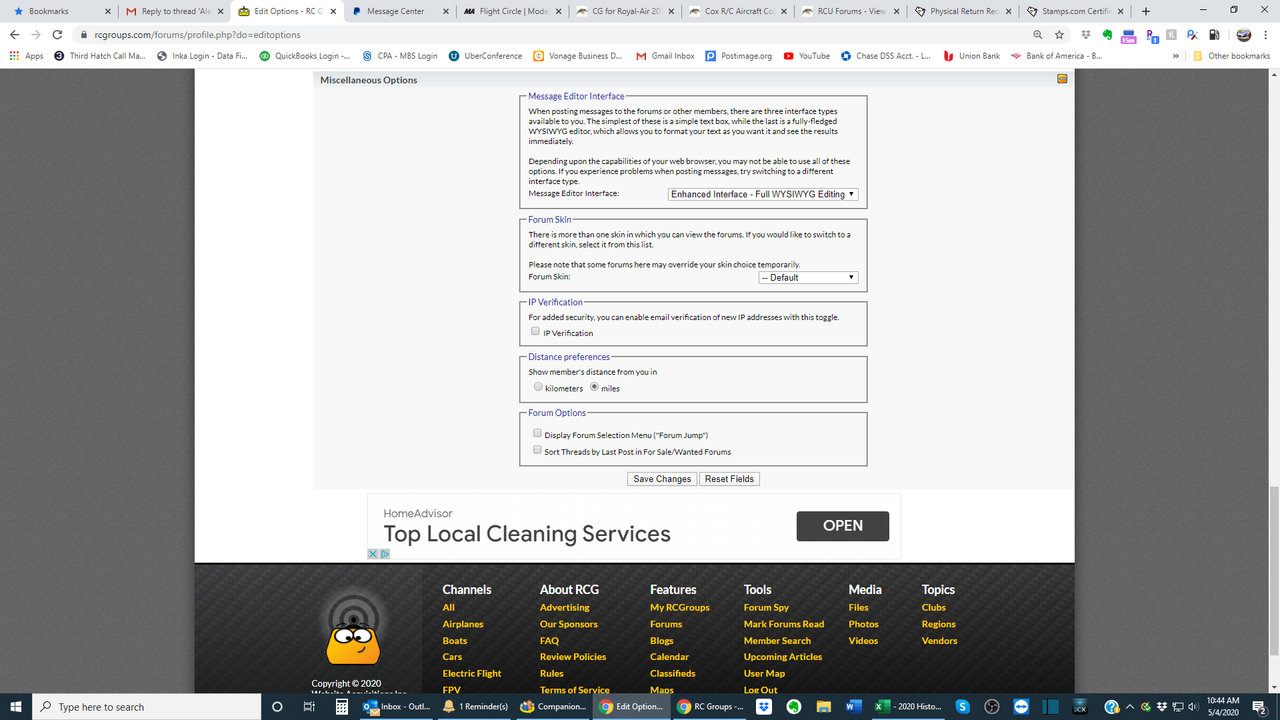Open the 3CX phone app in taskbar
The width and height of the screenshot is (1280, 720).
click(1080, 706)
